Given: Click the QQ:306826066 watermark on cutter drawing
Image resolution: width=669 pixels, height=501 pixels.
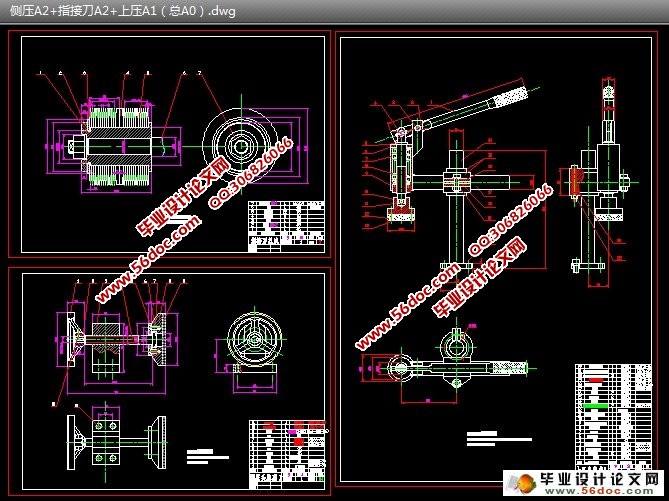Looking at the screenshot, I should coord(251,173).
